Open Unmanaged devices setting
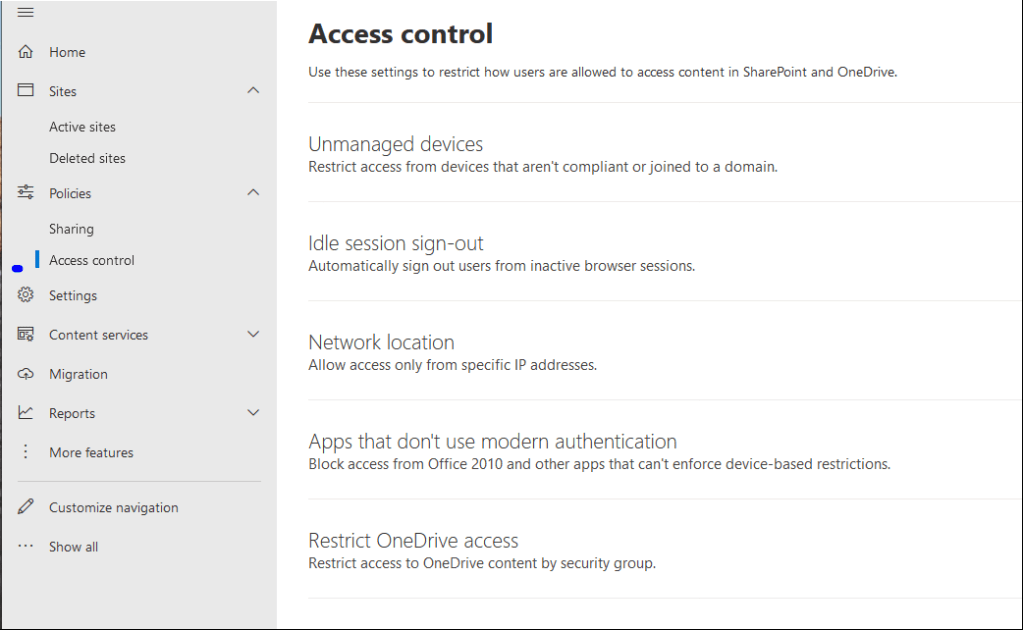This screenshot has height=630, width=1023. click(395, 145)
